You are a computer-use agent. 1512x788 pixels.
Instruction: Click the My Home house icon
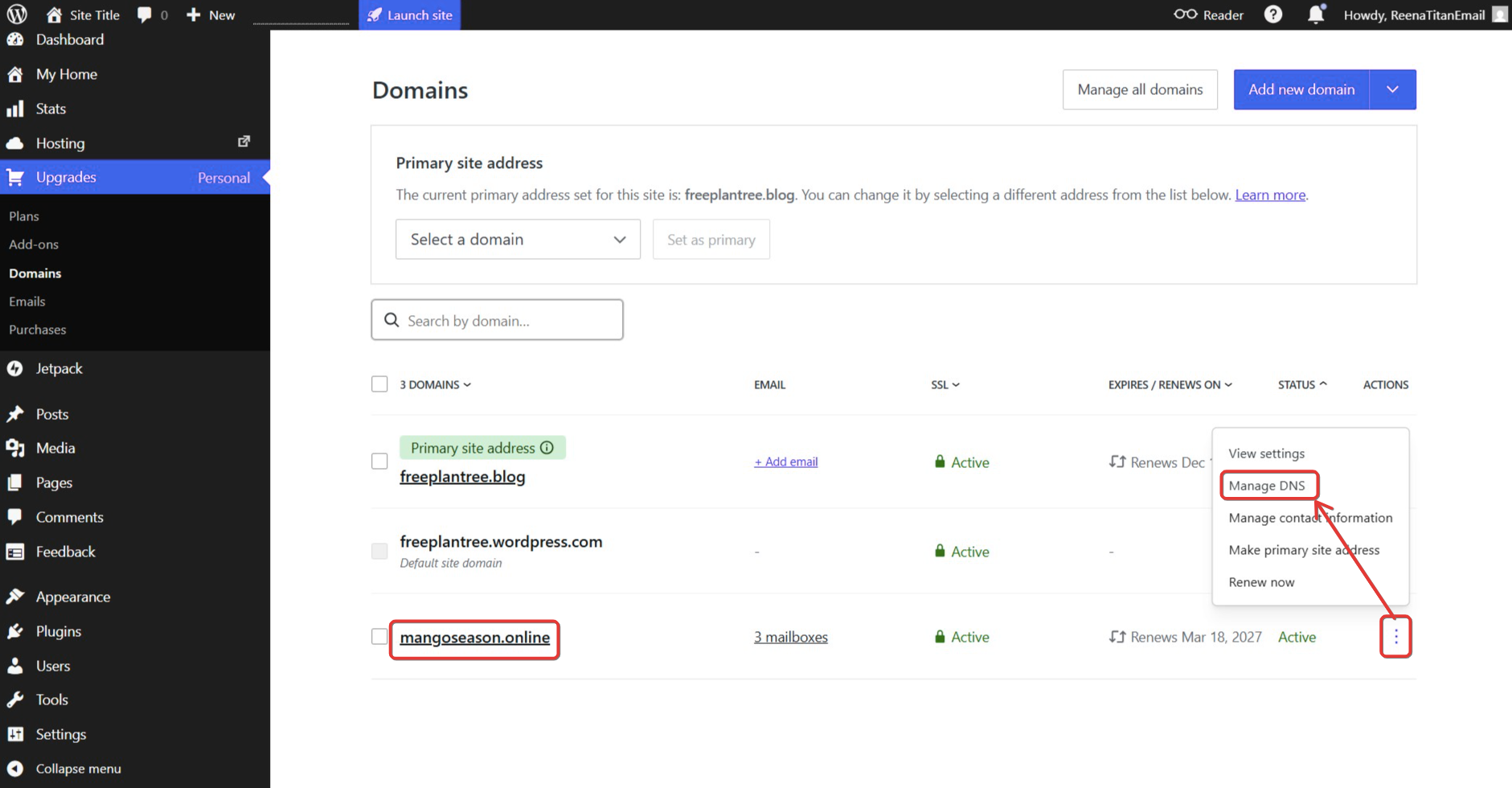pos(15,74)
